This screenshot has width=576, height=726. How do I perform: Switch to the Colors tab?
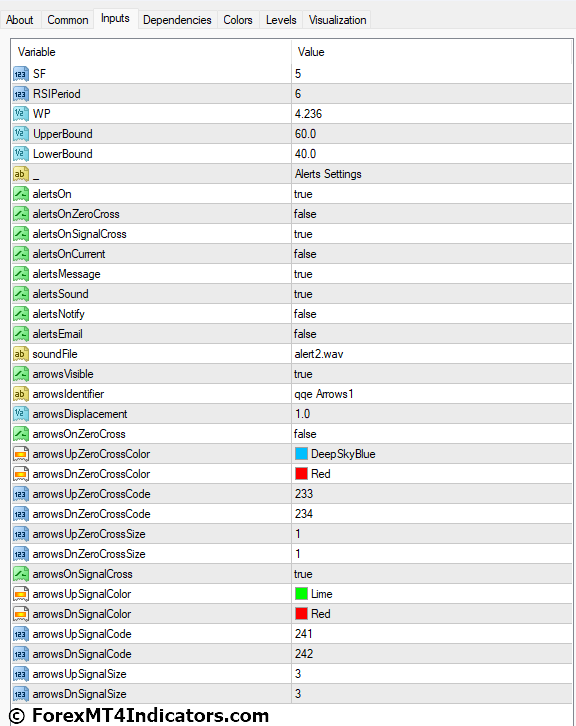click(x=238, y=20)
